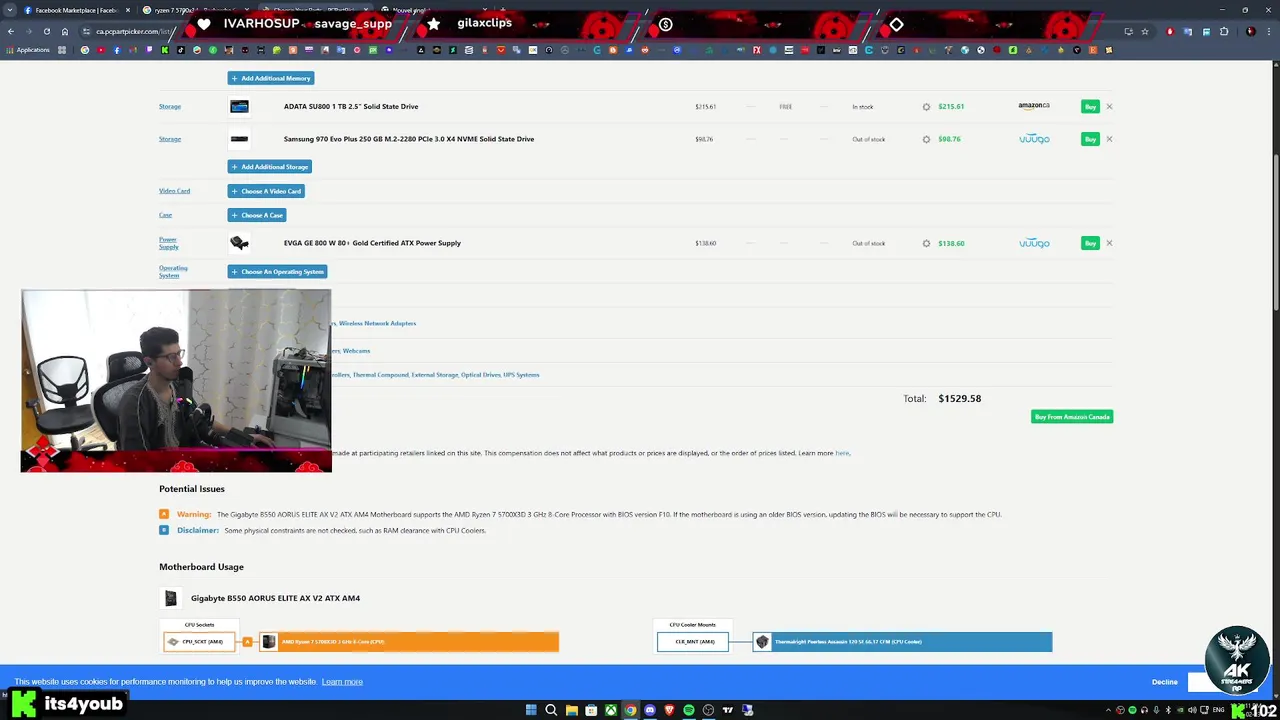1280x720 pixels.
Task: Click the blue Thermalright Peerless Assassin bar
Action: (903, 642)
